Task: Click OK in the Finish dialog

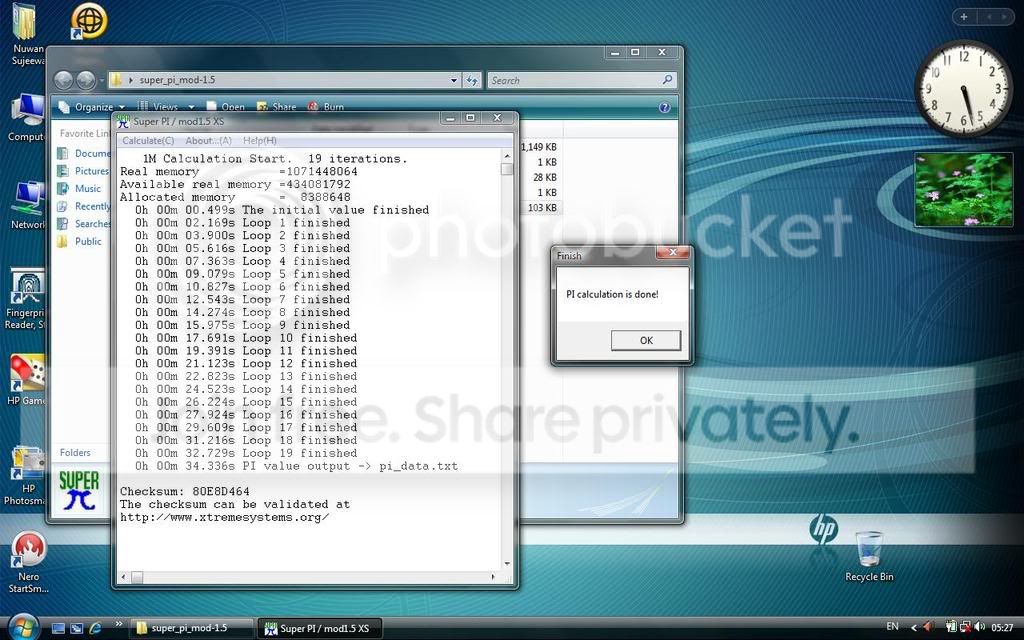Action: (645, 340)
